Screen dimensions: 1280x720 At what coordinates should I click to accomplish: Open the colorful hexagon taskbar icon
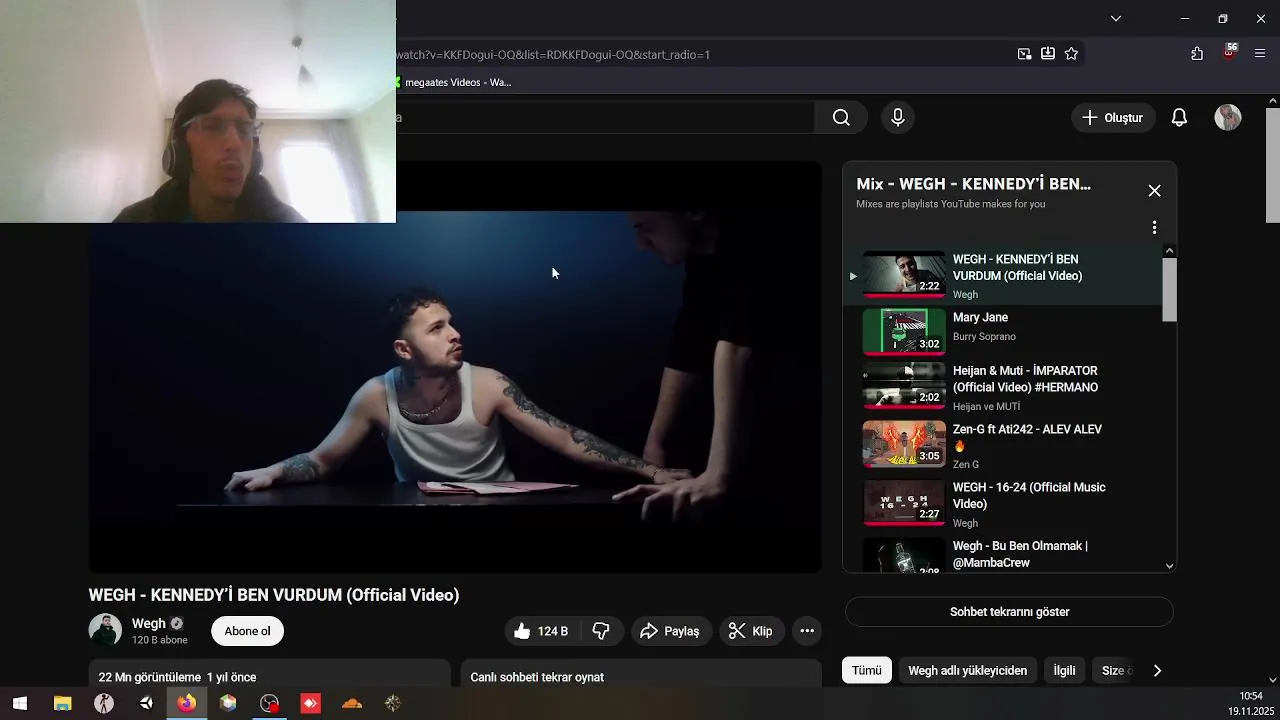(x=228, y=704)
